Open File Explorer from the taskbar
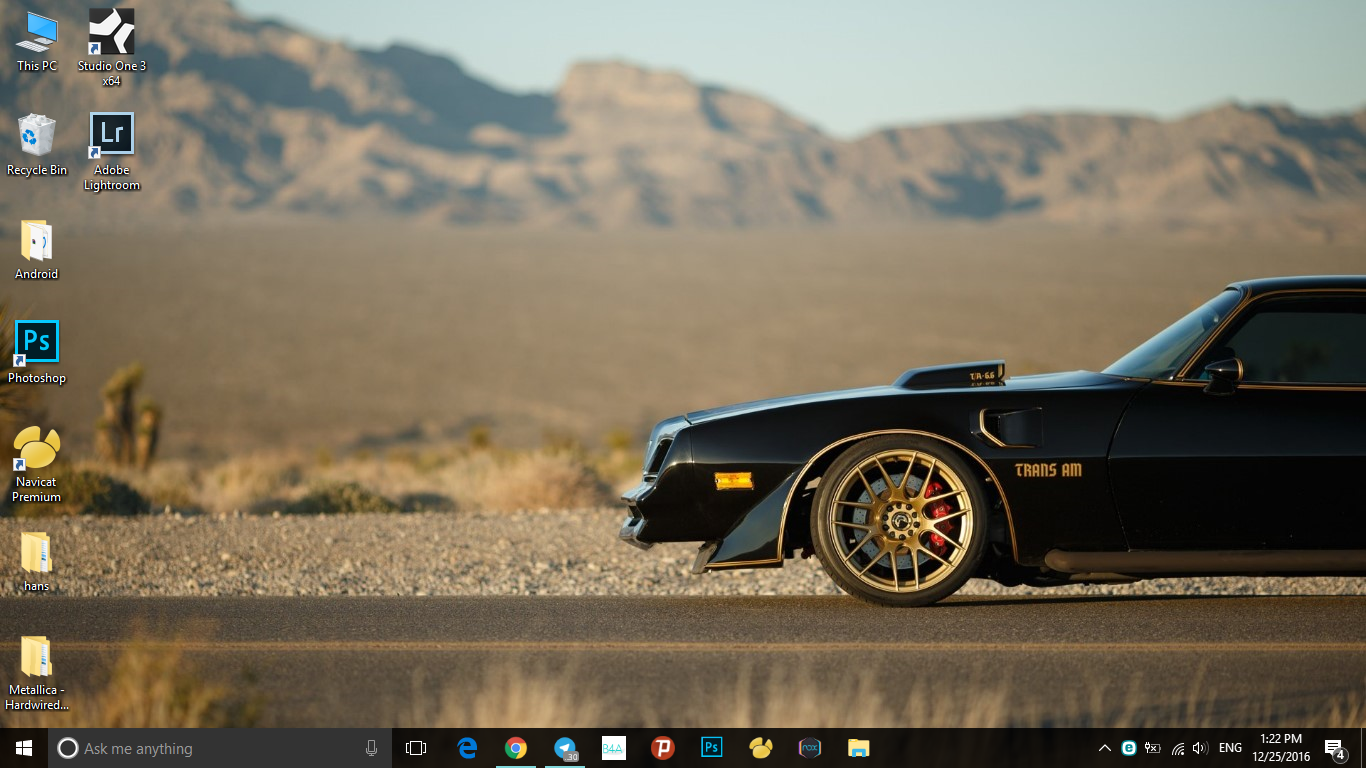Viewport: 1366px width, 768px height. point(858,747)
